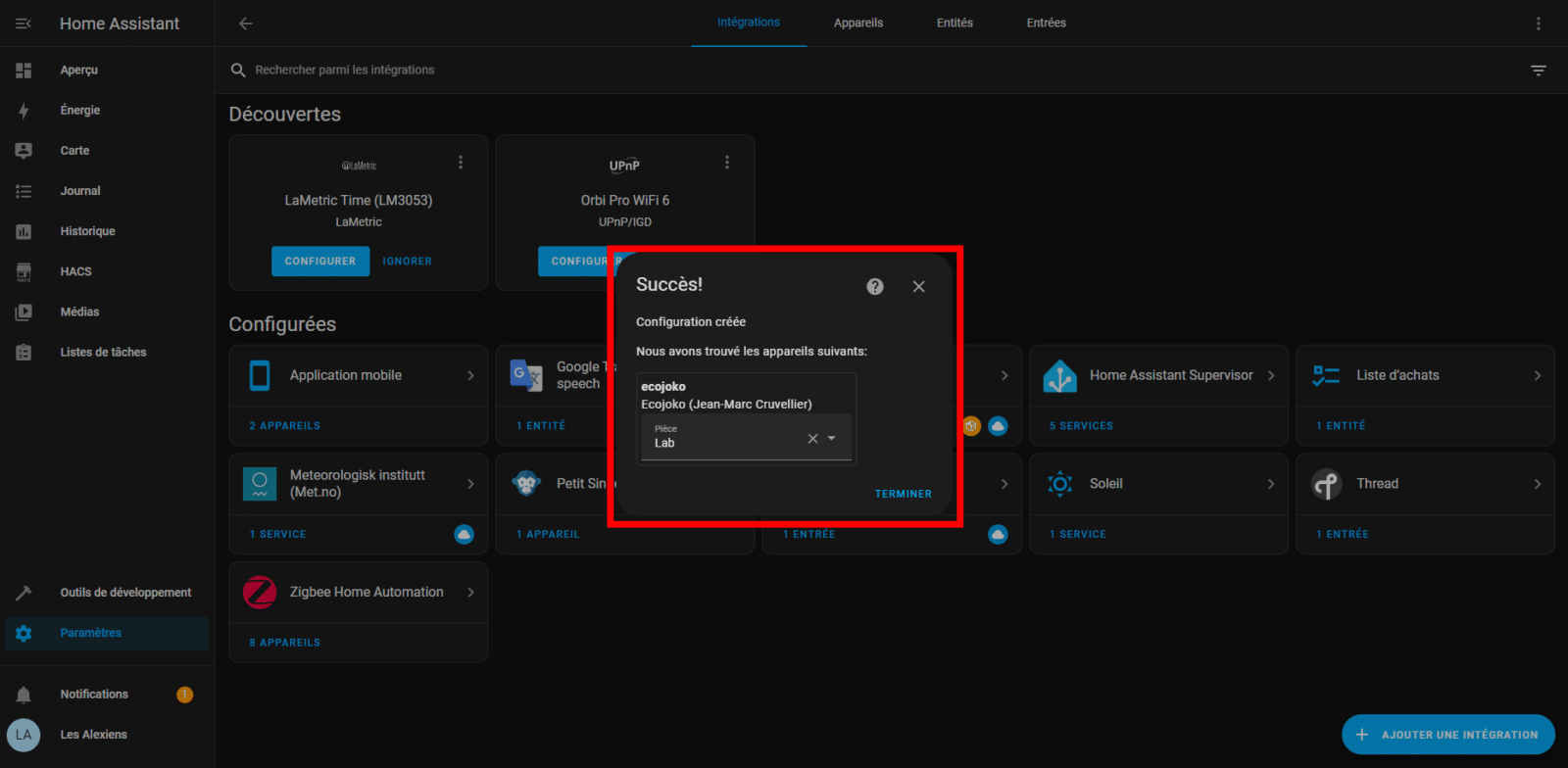Screen dimensions: 1568x768
Task: Click the Met.no integration icon
Action: [x=260, y=484]
